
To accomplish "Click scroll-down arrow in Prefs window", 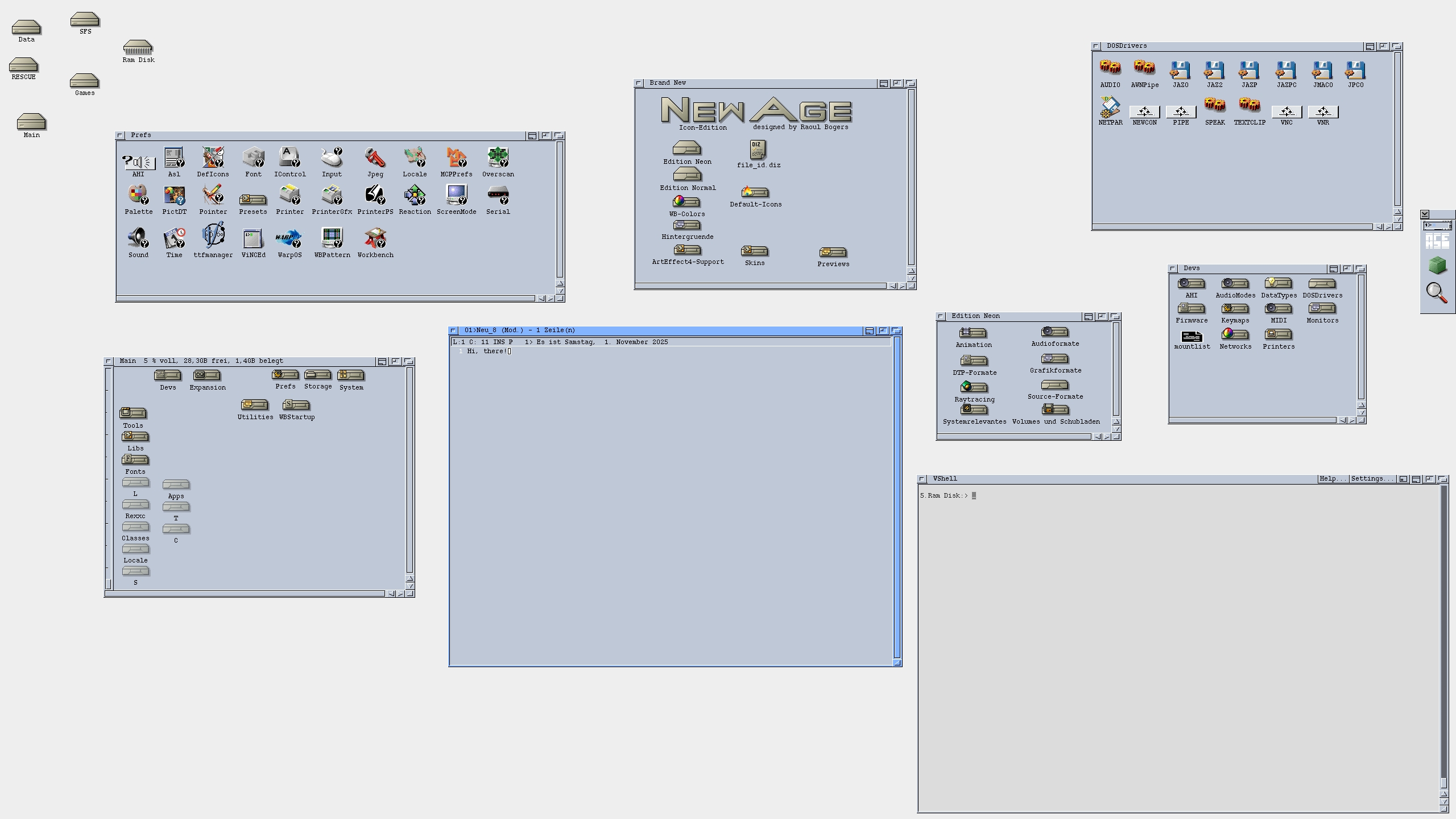I will coord(560,291).
